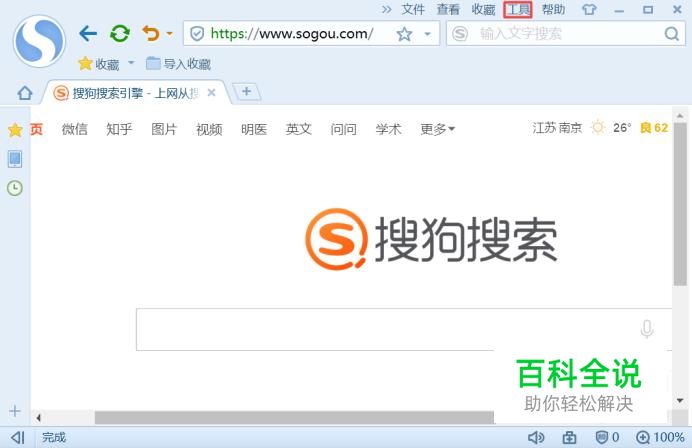Image resolution: width=692 pixels, height=448 pixels.
Task: Expand the 收藏 favorites bar dropdown arrow
Action: click(x=131, y=63)
